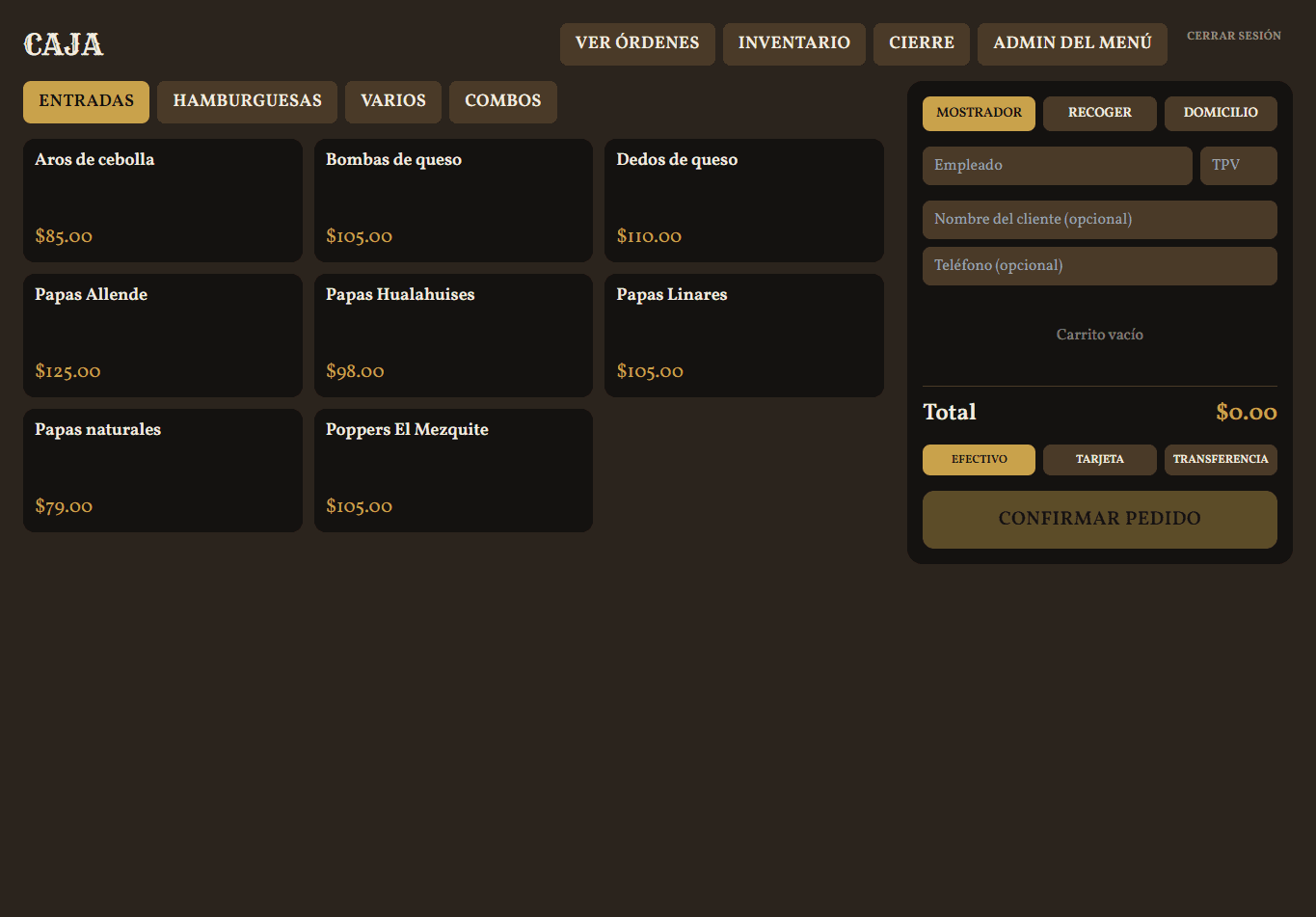Pick Transferencia payment option

coord(1221,460)
